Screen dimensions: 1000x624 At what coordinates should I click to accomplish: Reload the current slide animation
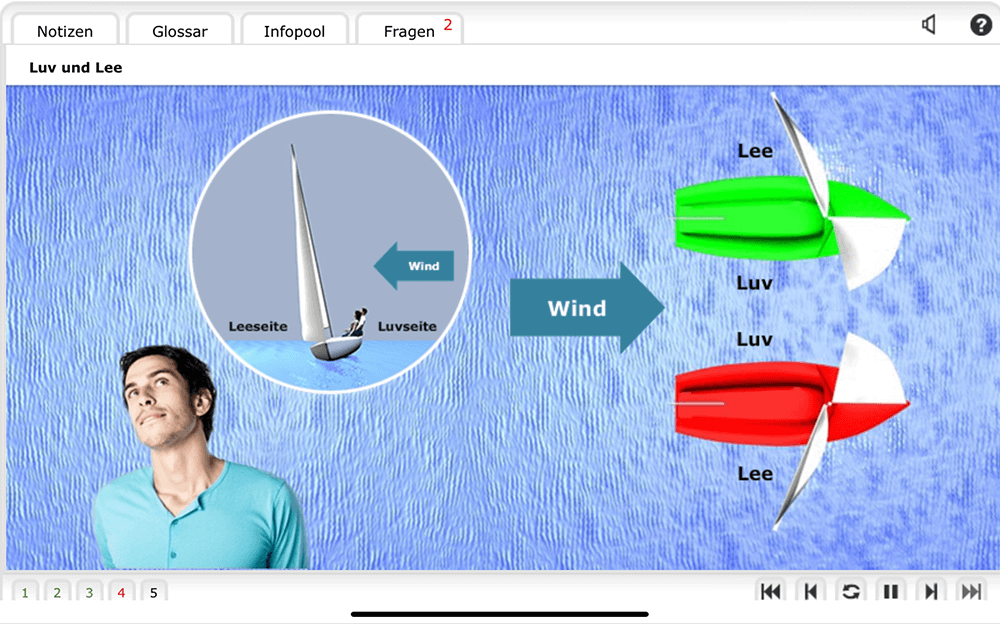[x=851, y=591]
